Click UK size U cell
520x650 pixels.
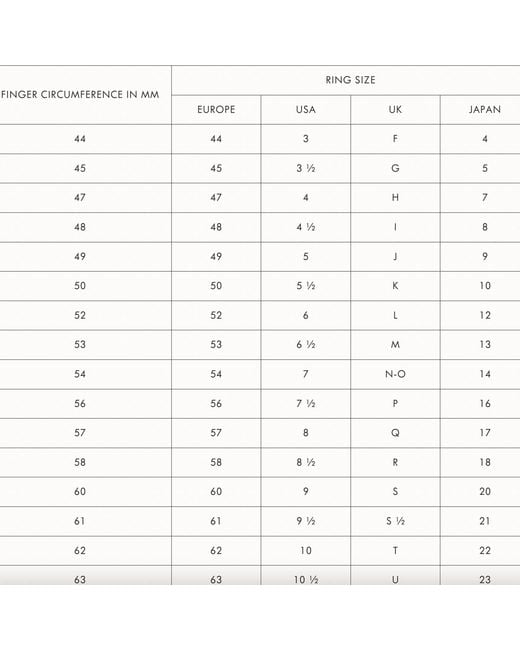395,580
